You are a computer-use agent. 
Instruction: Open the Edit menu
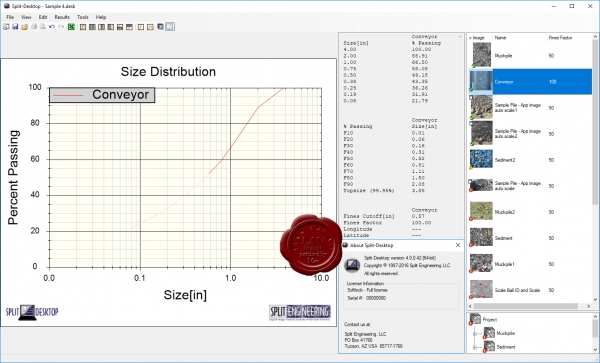(43, 17)
